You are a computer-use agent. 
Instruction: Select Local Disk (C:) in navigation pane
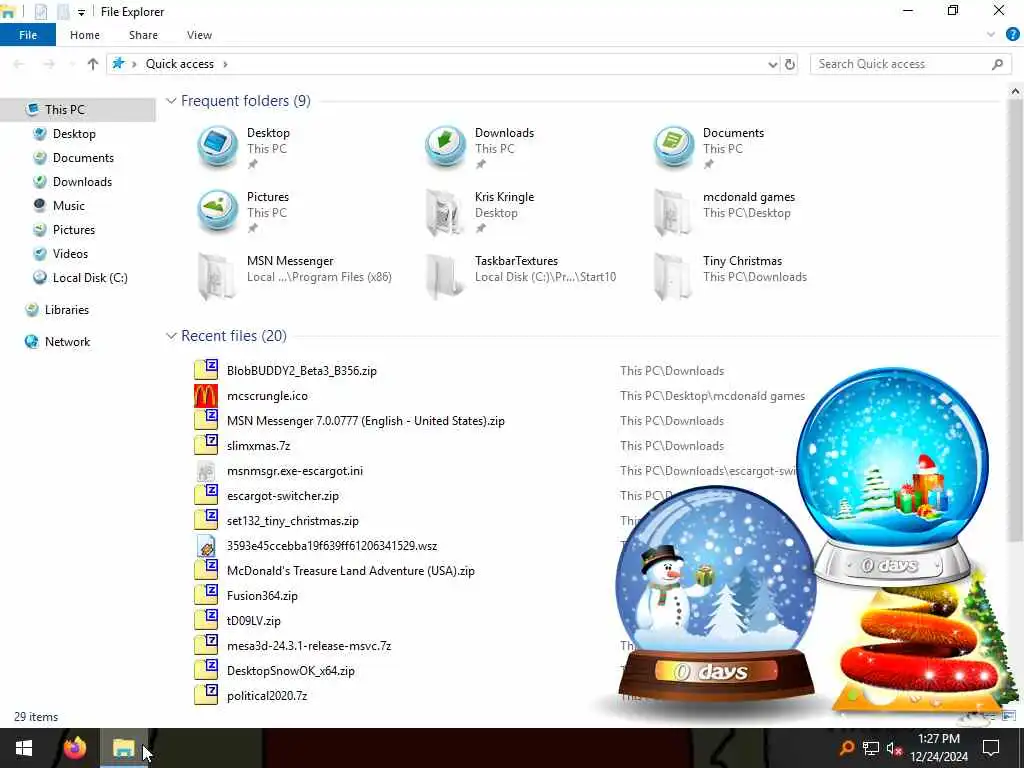[90, 278]
